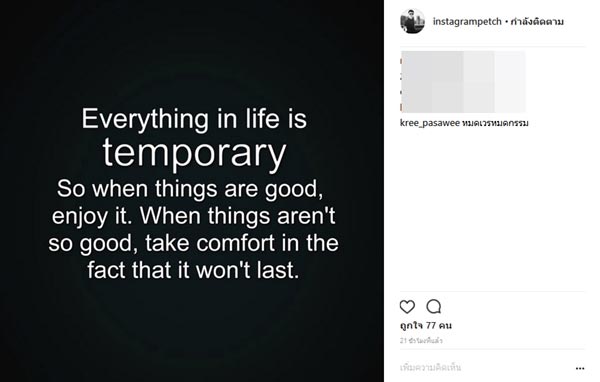
Task: Like the post with the heart icon
Action: click(407, 307)
